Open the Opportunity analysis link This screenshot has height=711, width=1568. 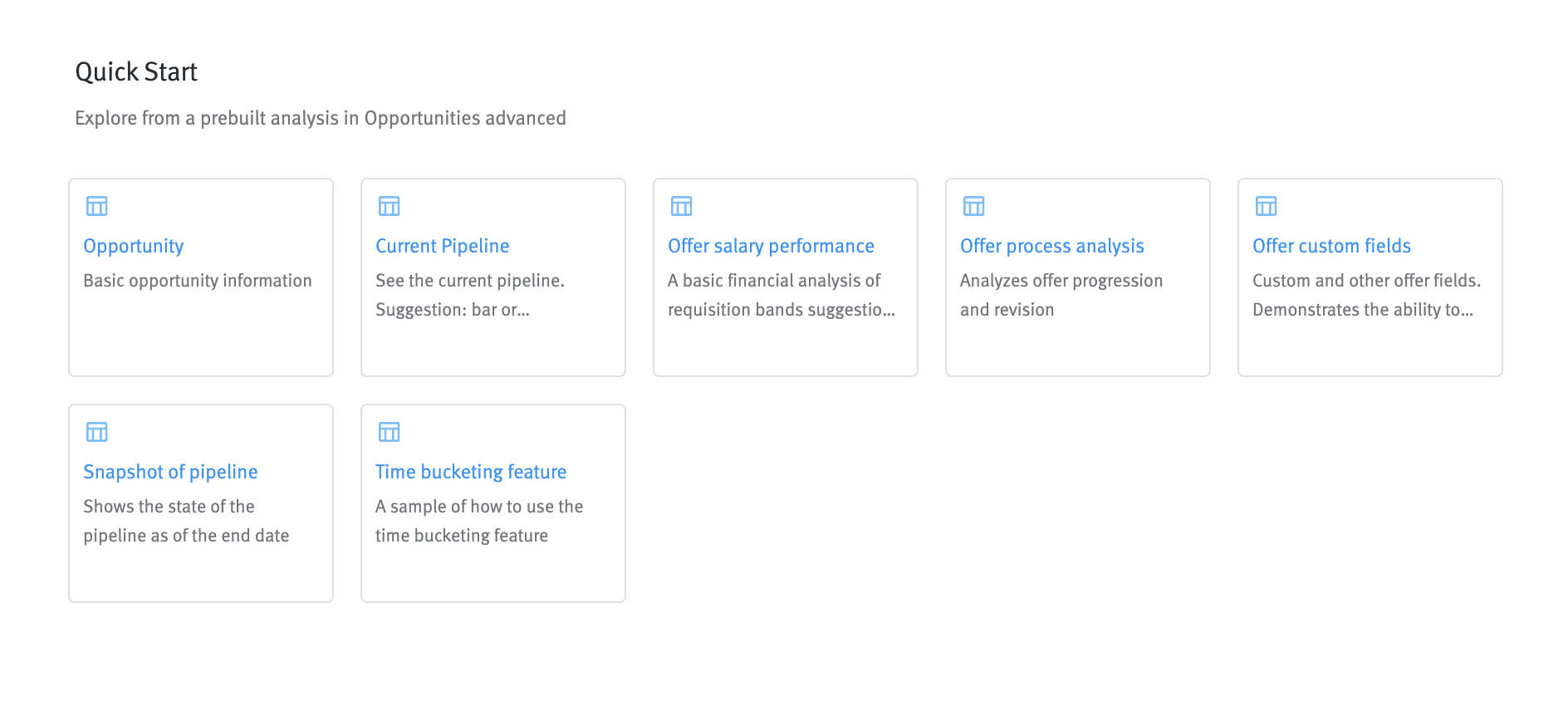pos(134,246)
